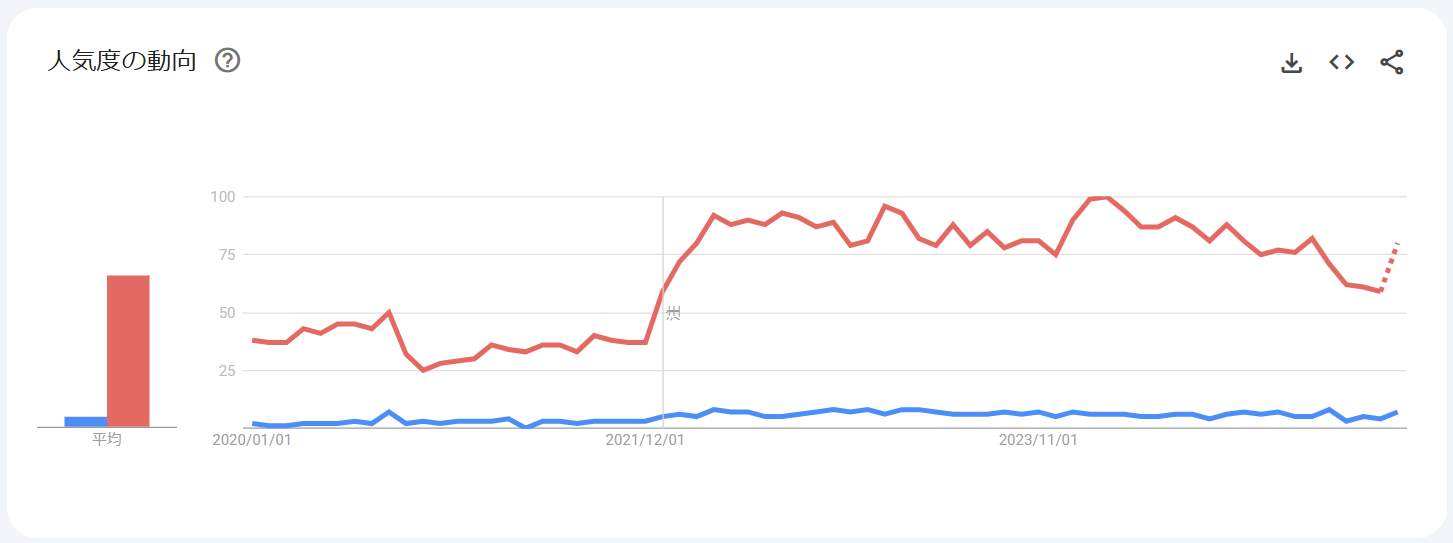The height and width of the screenshot is (543, 1453).
Task: Click the red dotted forecast segment
Action: pyautogui.click(x=1389, y=266)
